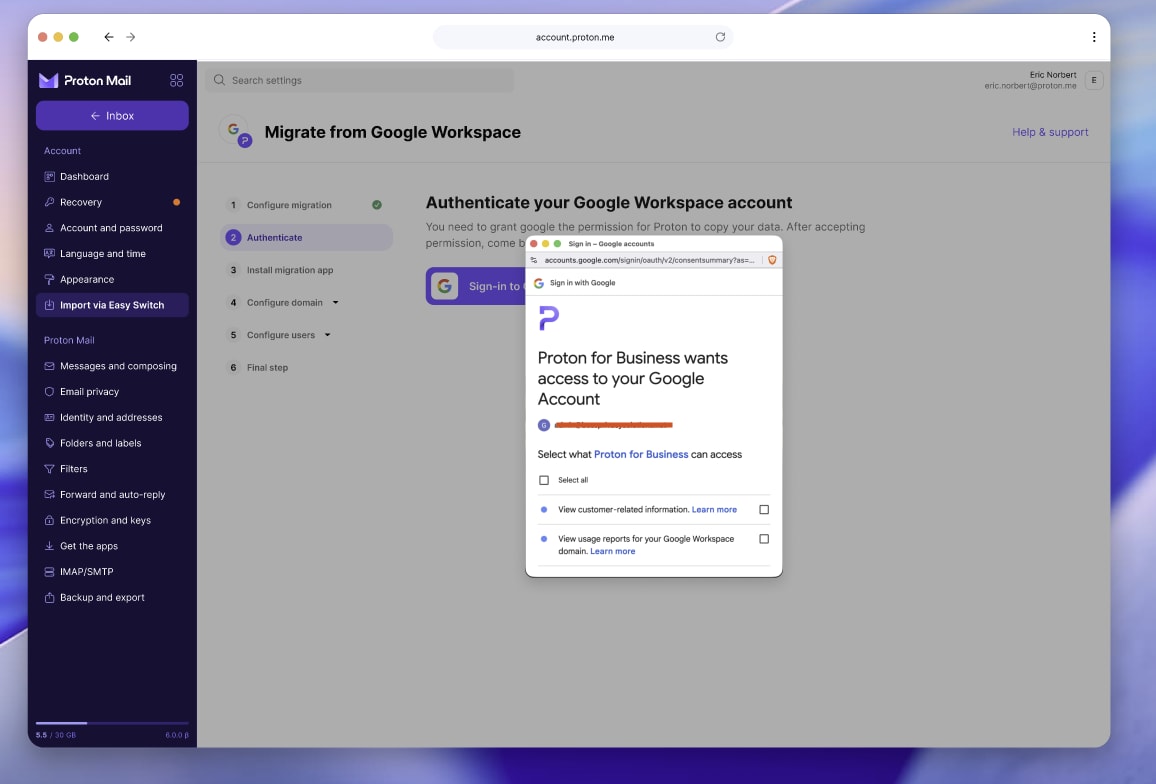The width and height of the screenshot is (1156, 784).
Task: Click the Brave shield icon in popup
Action: tap(772, 260)
